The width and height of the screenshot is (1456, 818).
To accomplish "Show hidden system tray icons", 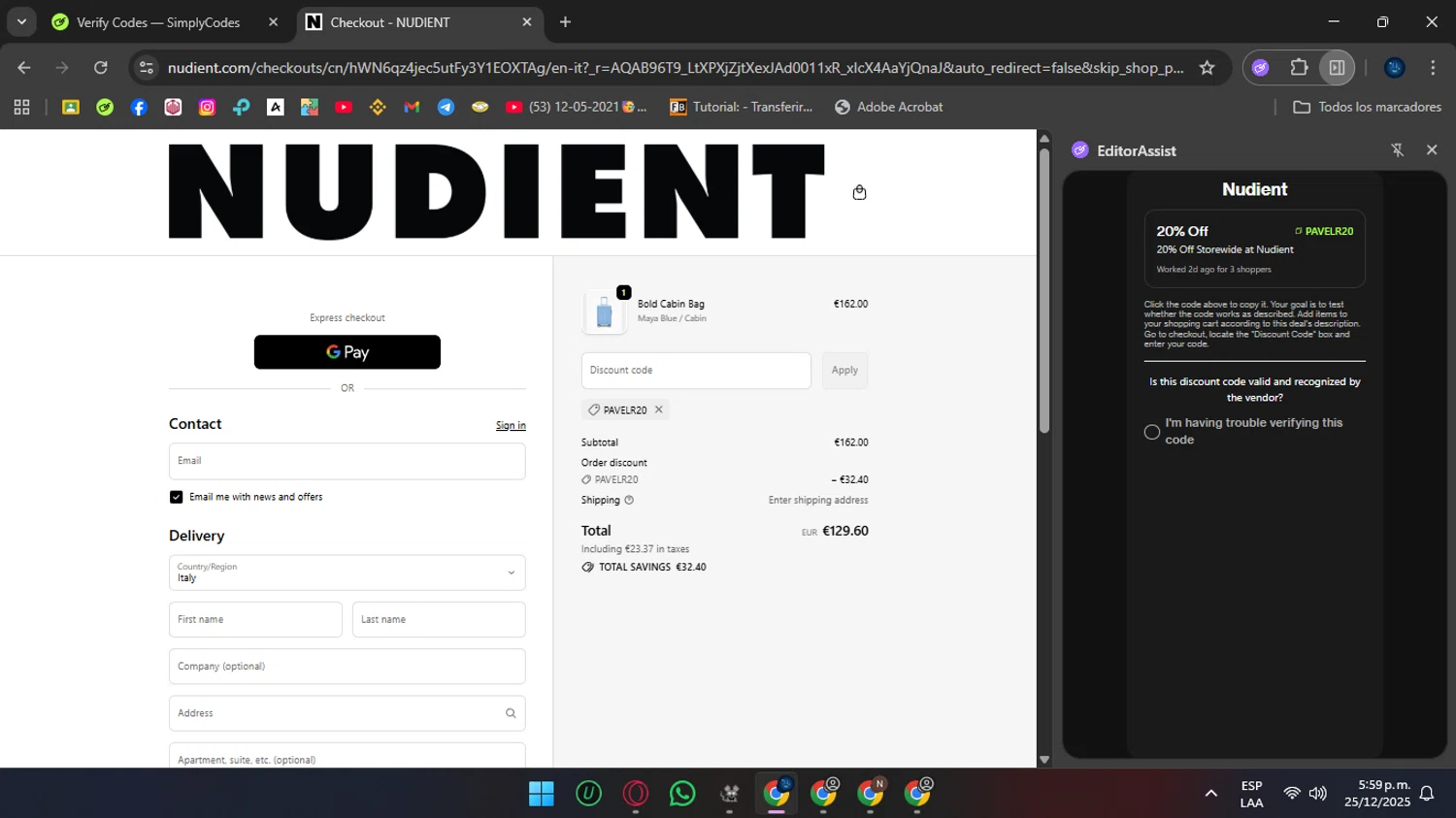I will (x=1211, y=794).
